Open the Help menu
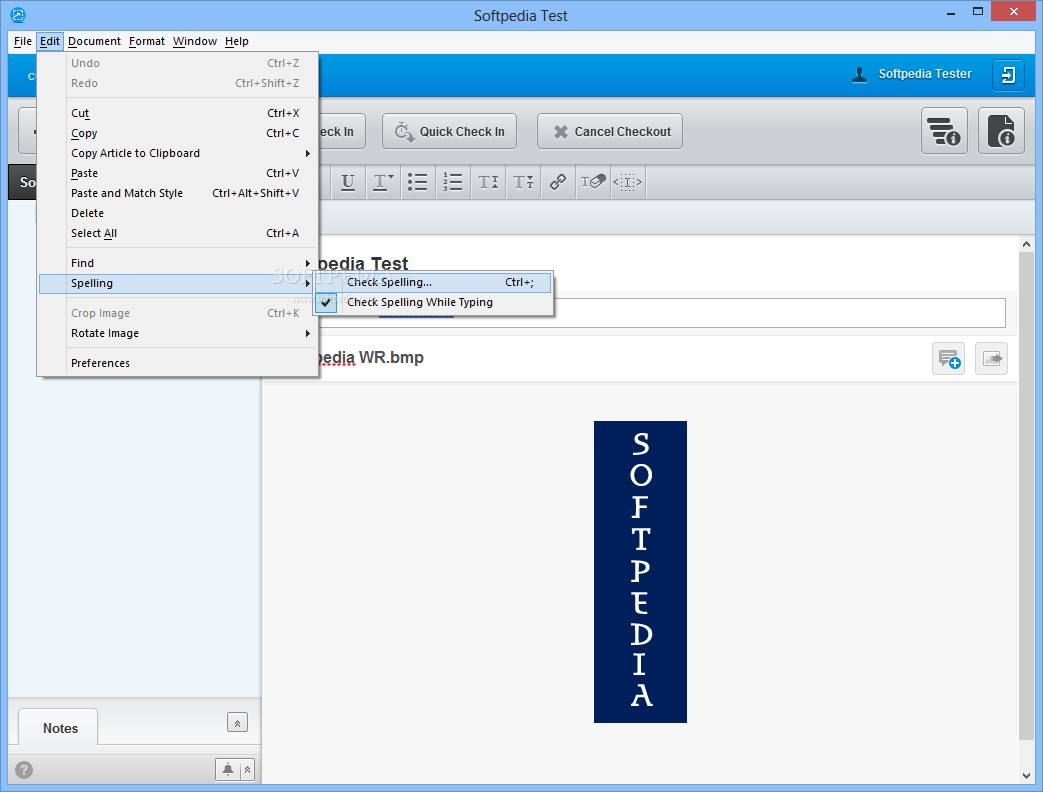 point(237,41)
